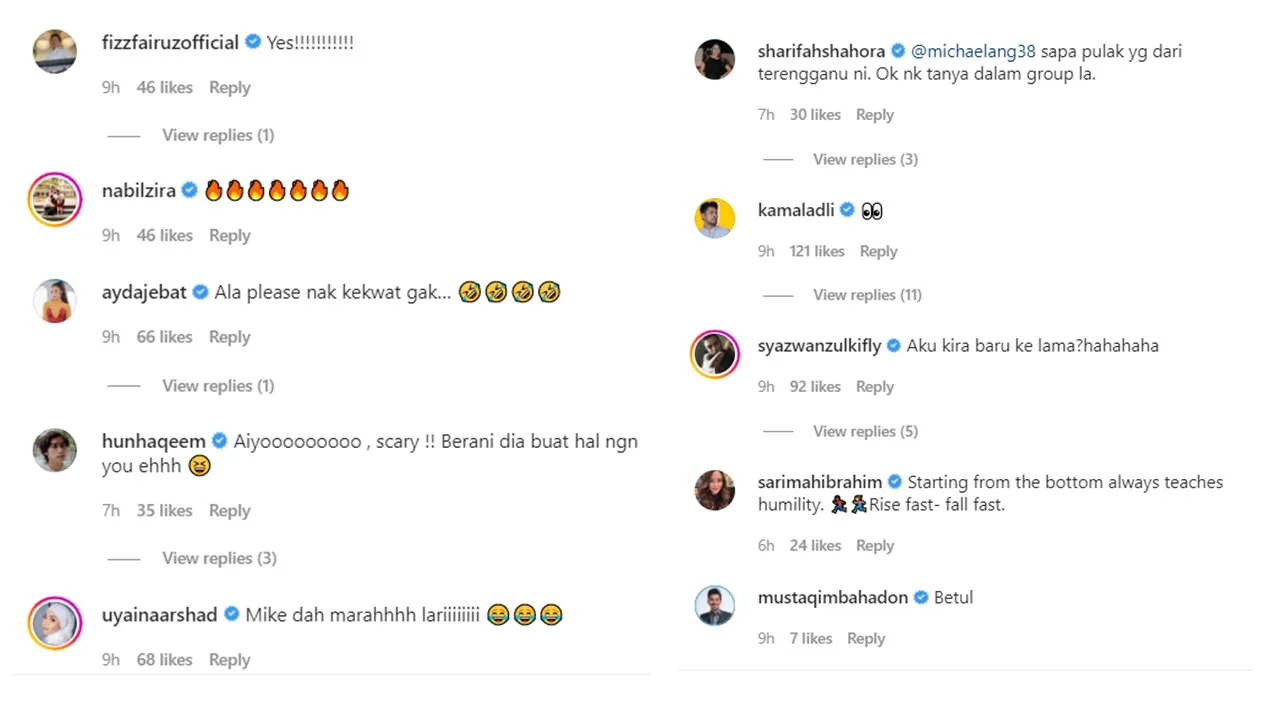Click aydajebat's avatar image
The image size is (1280, 720).
coord(55,301)
